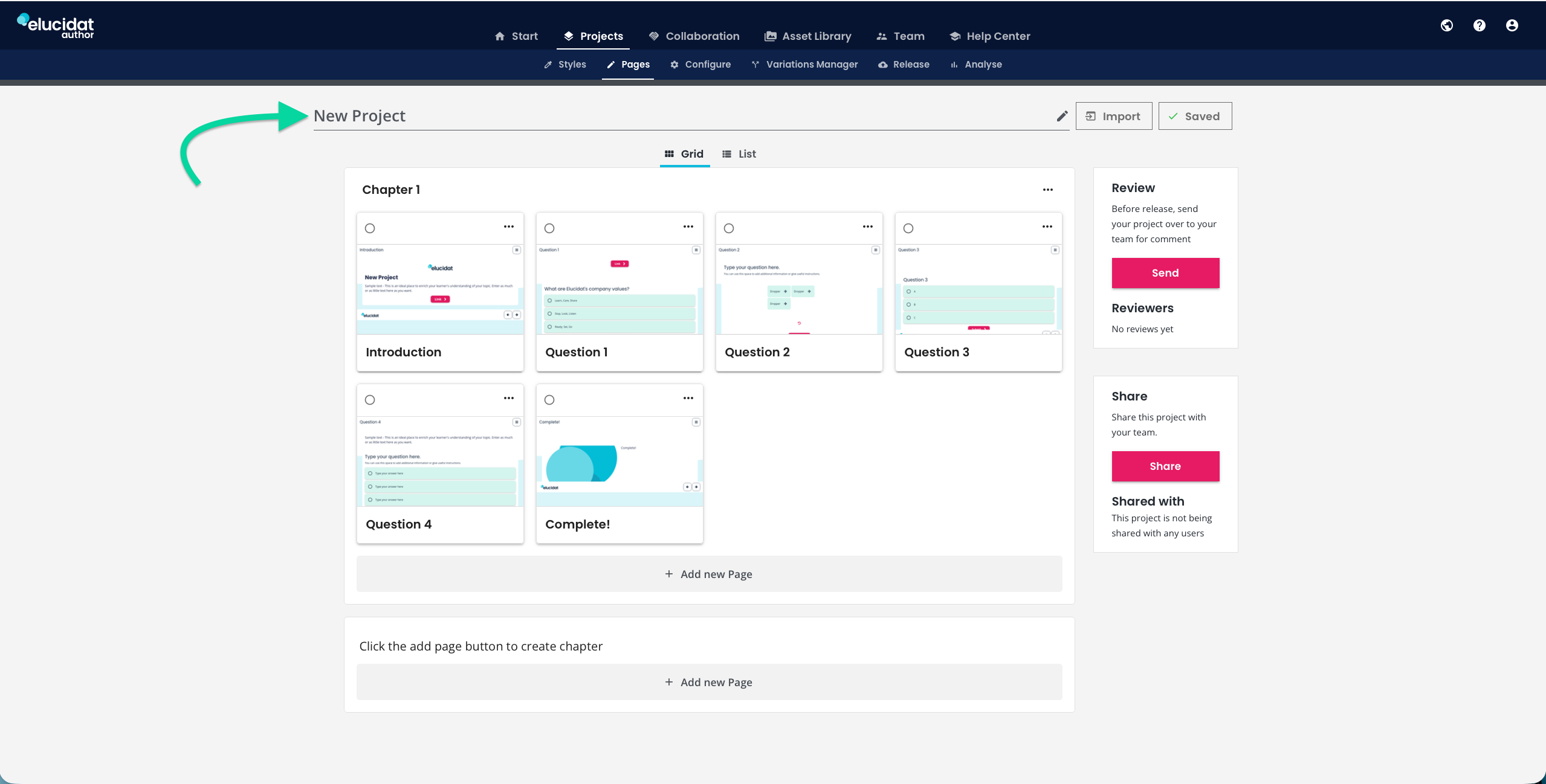
Task: Click the small icon on Complete! thumbnail
Action: 696,422
